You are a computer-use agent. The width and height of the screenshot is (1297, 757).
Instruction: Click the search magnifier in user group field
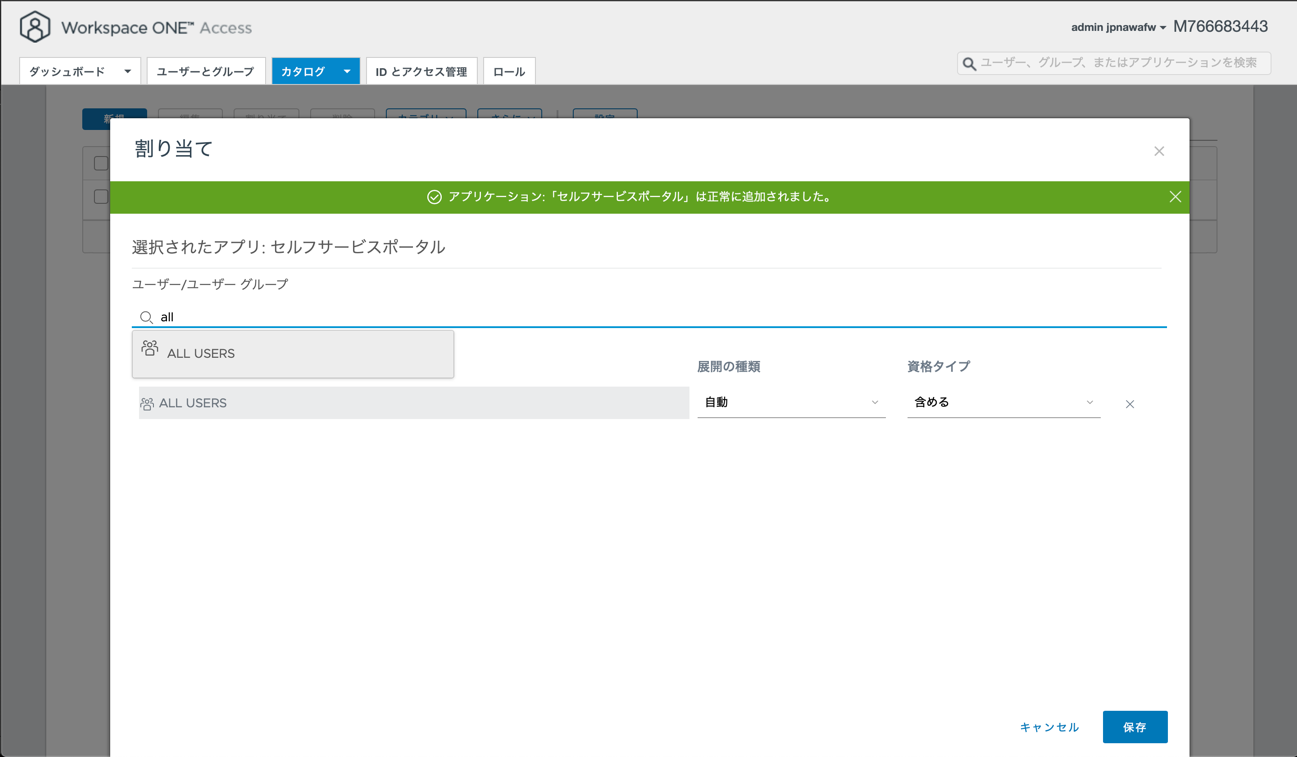click(x=146, y=317)
